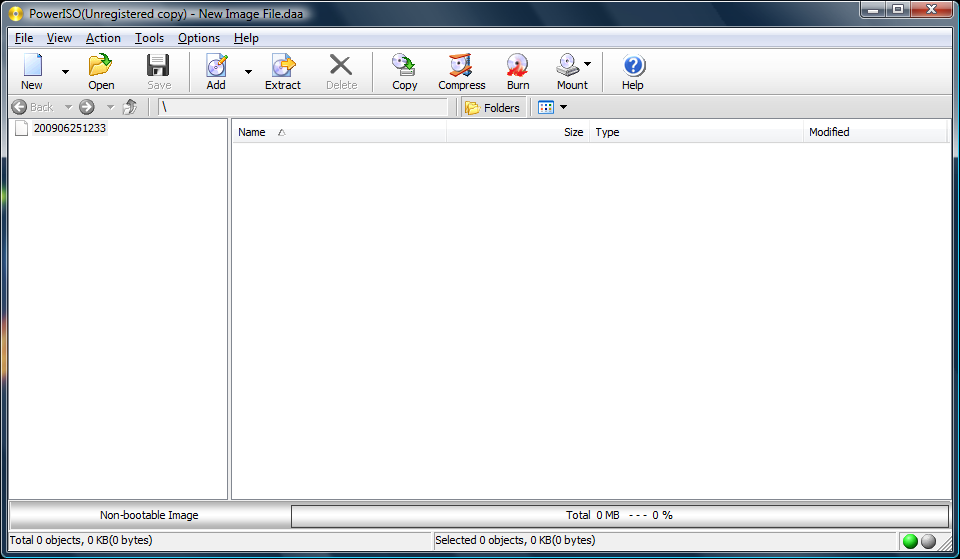Open the Action menu
Screen dimensions: 960x559
point(103,38)
